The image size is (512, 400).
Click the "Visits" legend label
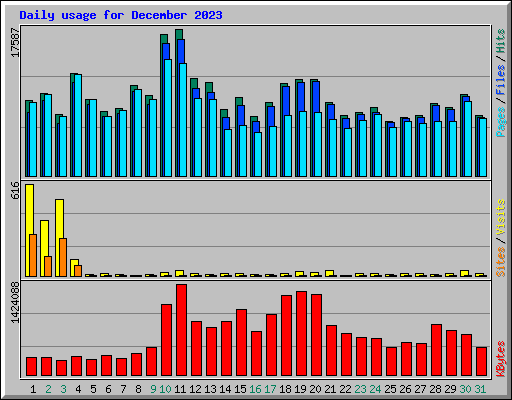click(x=501, y=218)
